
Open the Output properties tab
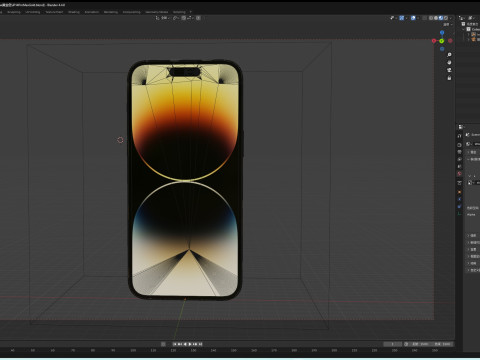click(459, 152)
